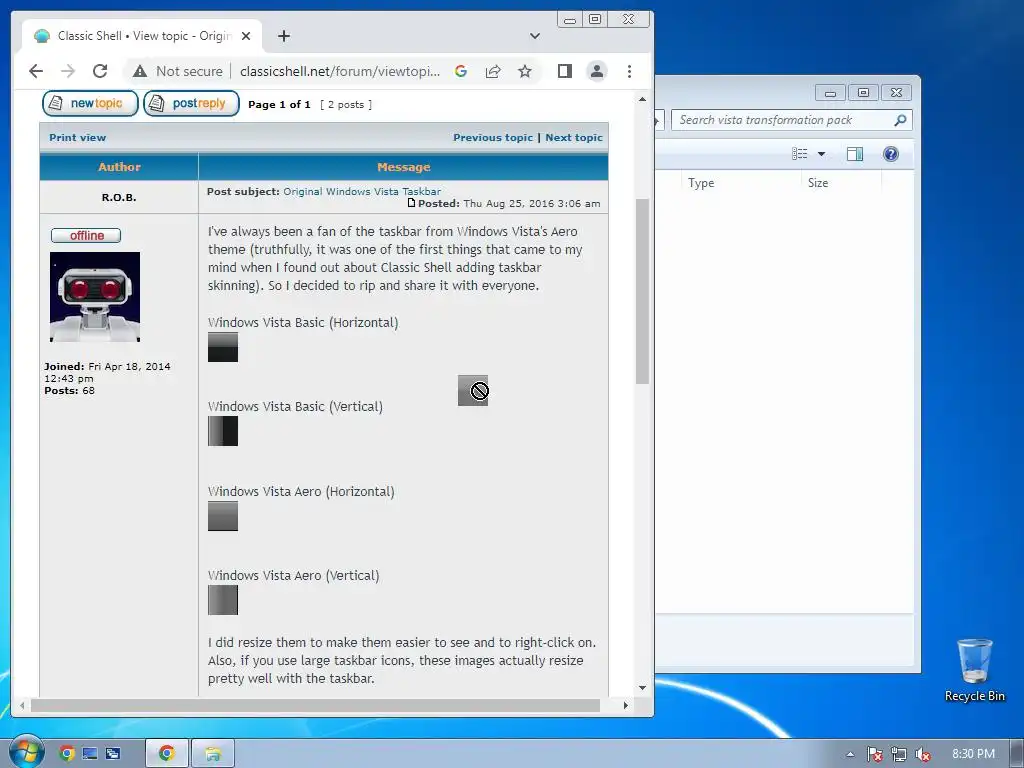
Task: Click the Google icon in the address bar
Action: (461, 71)
